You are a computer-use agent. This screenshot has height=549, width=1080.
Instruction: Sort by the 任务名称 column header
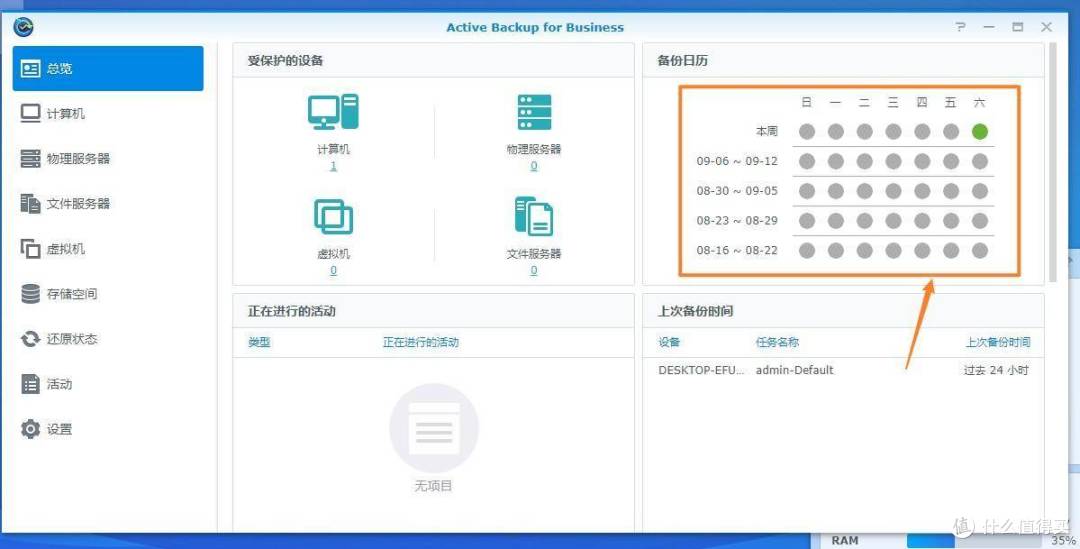(777, 342)
